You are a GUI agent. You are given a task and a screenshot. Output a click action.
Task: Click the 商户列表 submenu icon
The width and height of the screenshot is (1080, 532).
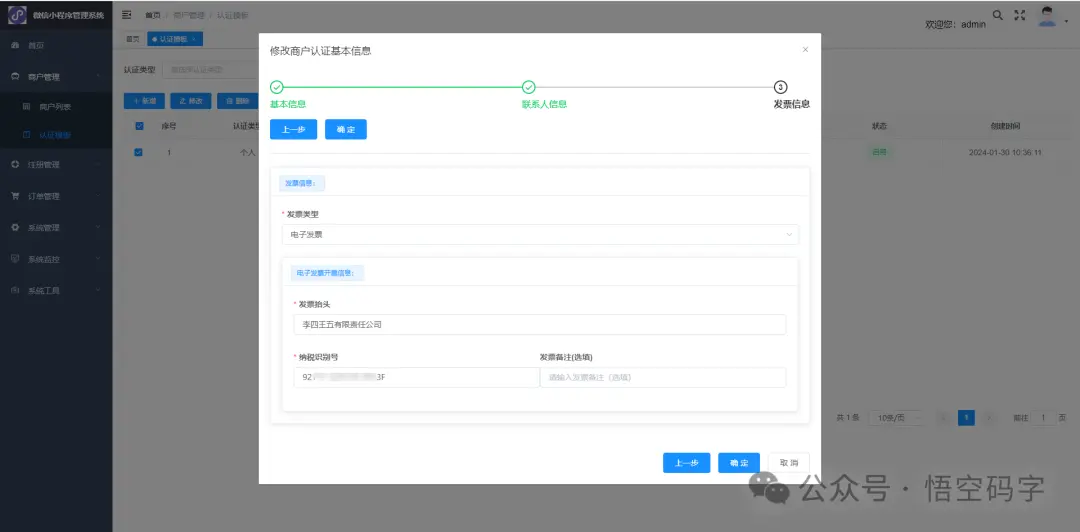27,107
